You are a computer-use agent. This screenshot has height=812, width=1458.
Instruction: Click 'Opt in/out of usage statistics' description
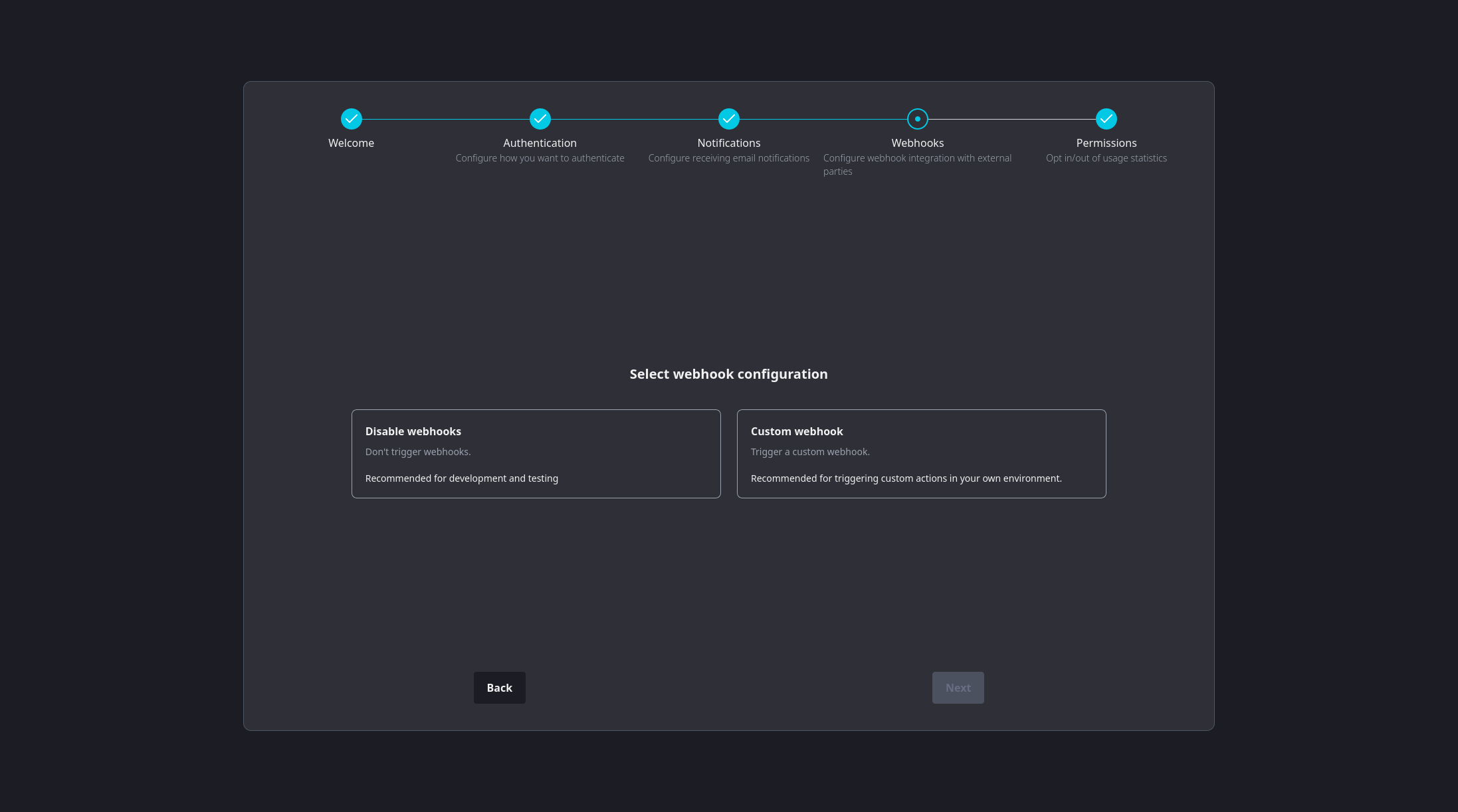click(1106, 158)
